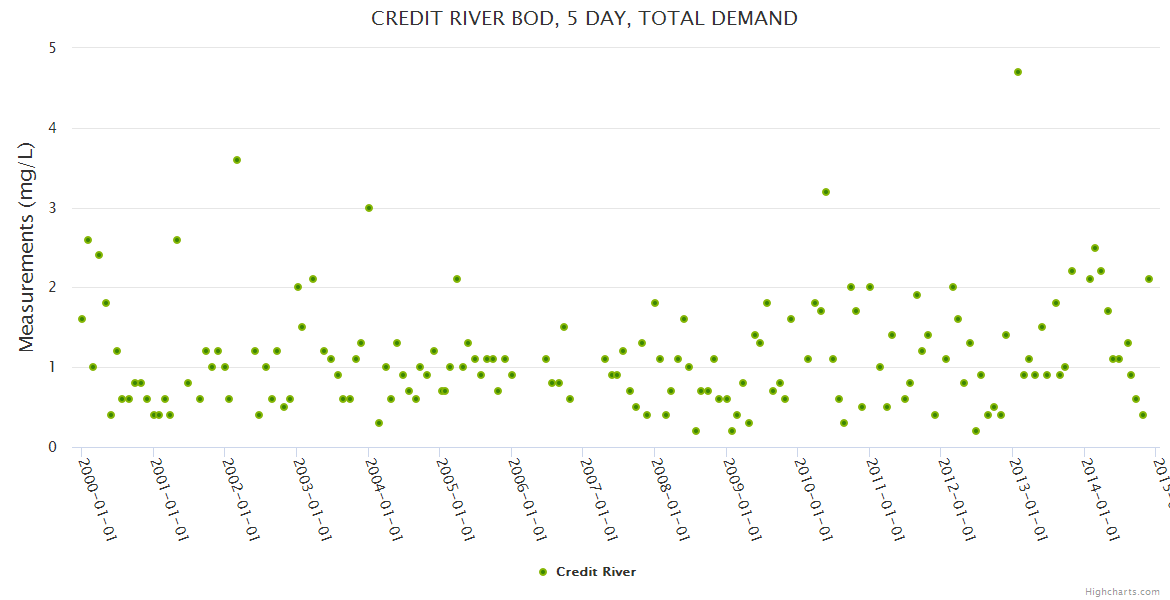Select the highest data point near 4.7 mg/L
Screen dimensions: 1170x600
pyautogui.click(x=1017, y=72)
